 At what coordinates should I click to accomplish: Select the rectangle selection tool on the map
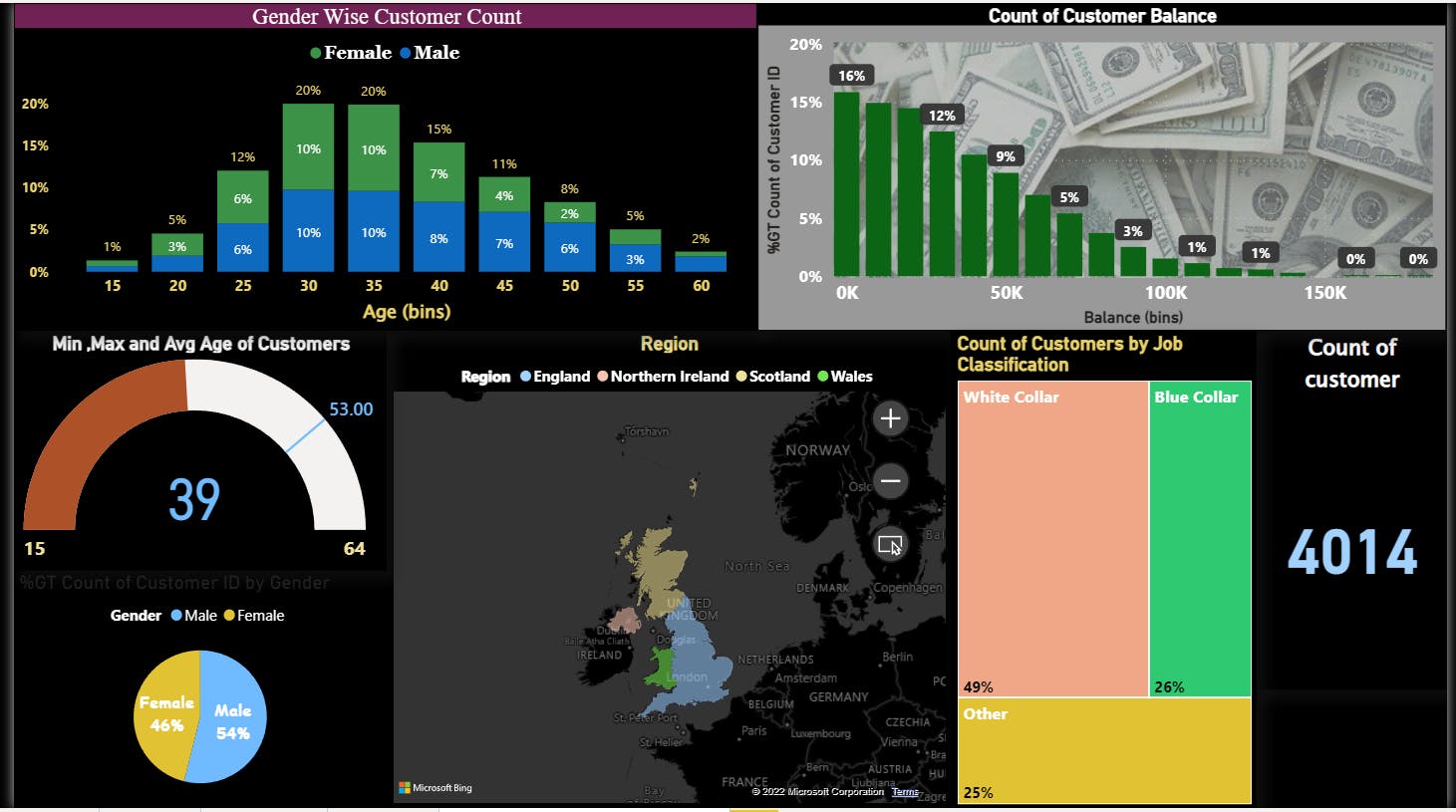[x=890, y=543]
